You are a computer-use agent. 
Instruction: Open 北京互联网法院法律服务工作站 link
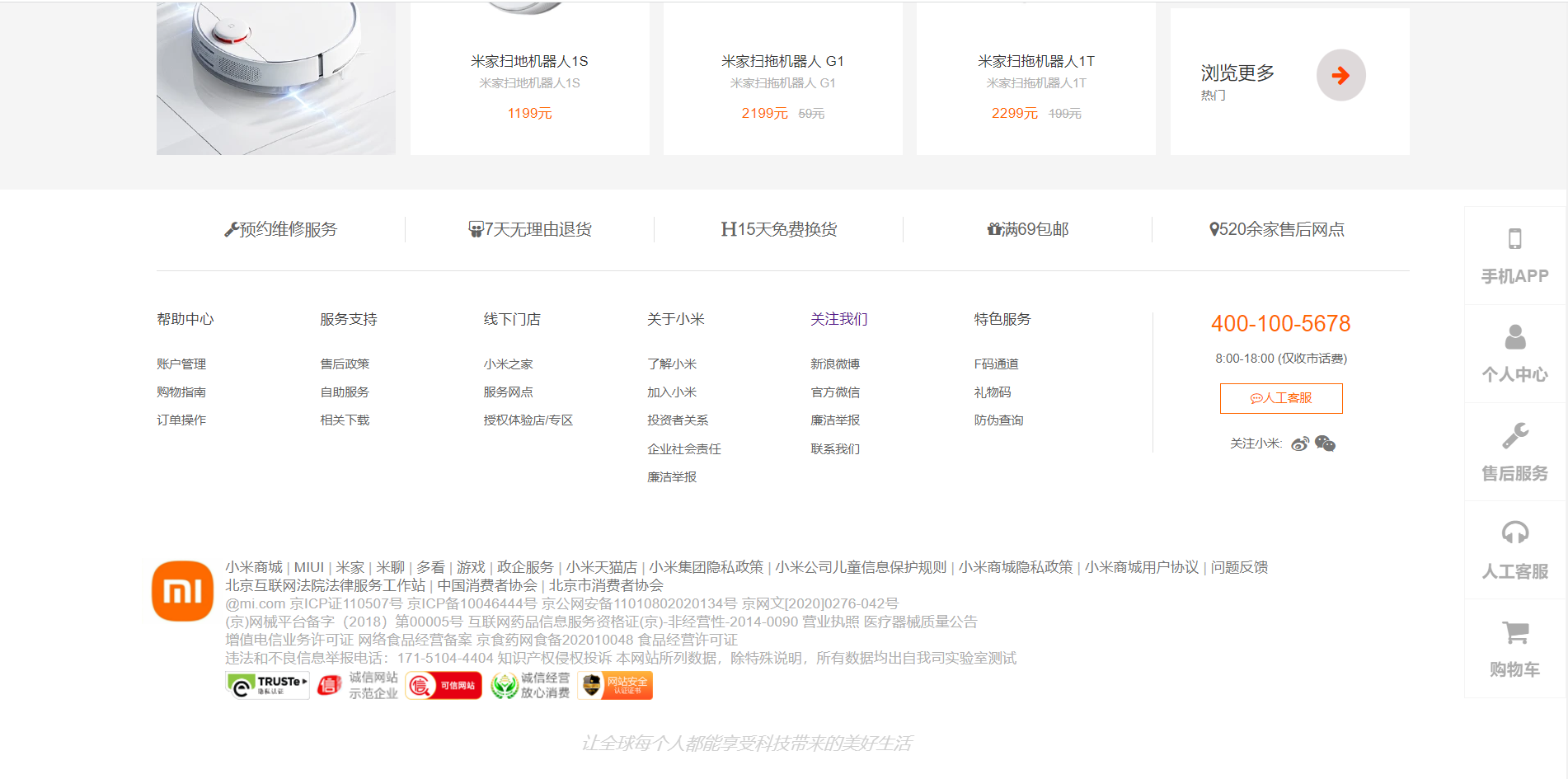pyautogui.click(x=326, y=585)
